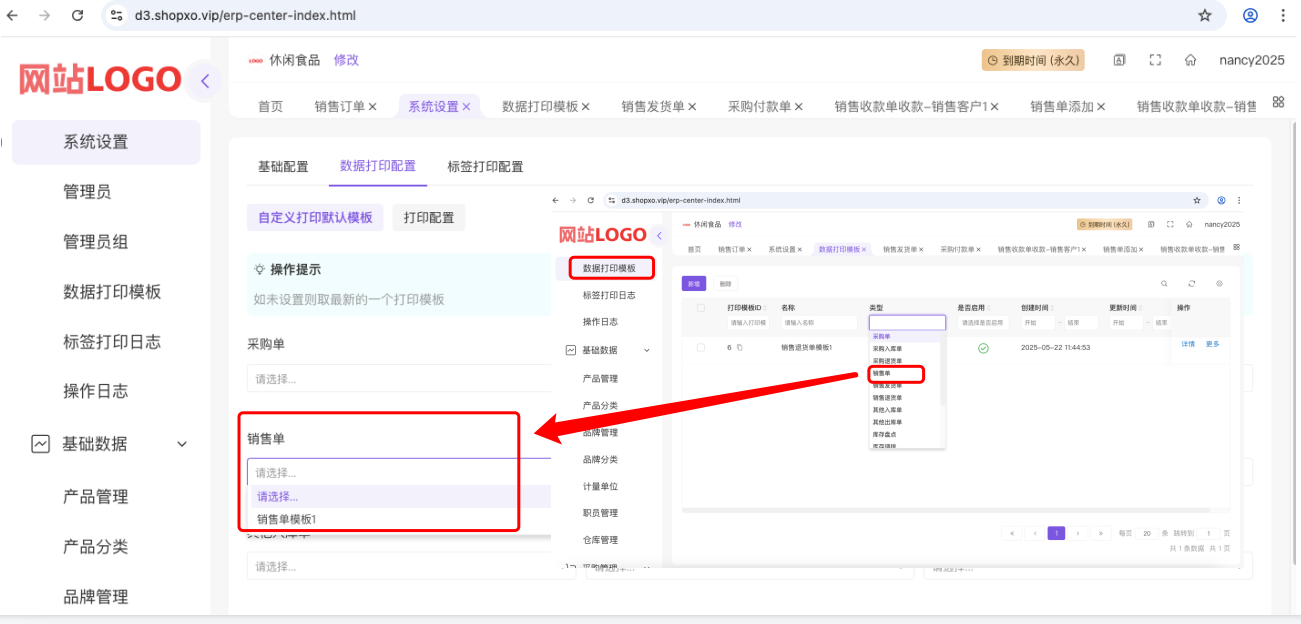Open 管理员 in the sidebar
This screenshot has height=624, width=1301.
click(87, 192)
